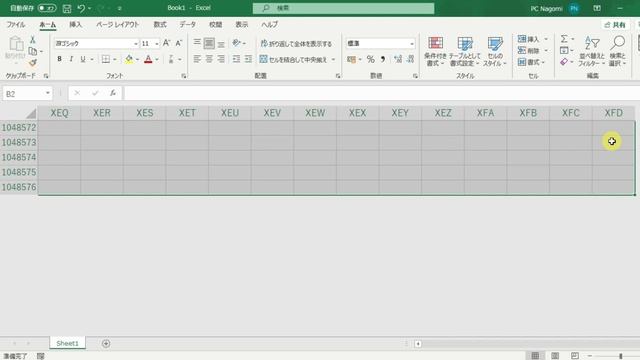Toggle Bottom Align vertical alignment
The image size is (640, 360).
pyautogui.click(x=221, y=43)
